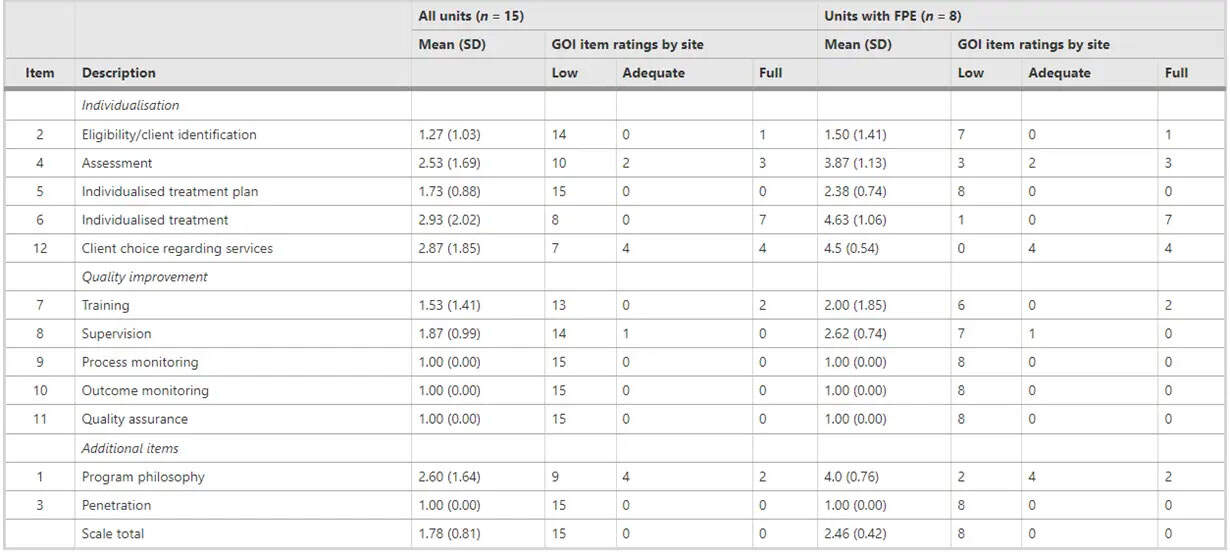The height and width of the screenshot is (552, 1230).
Task: Click the 'Supervision' row label
Action: 117,334
